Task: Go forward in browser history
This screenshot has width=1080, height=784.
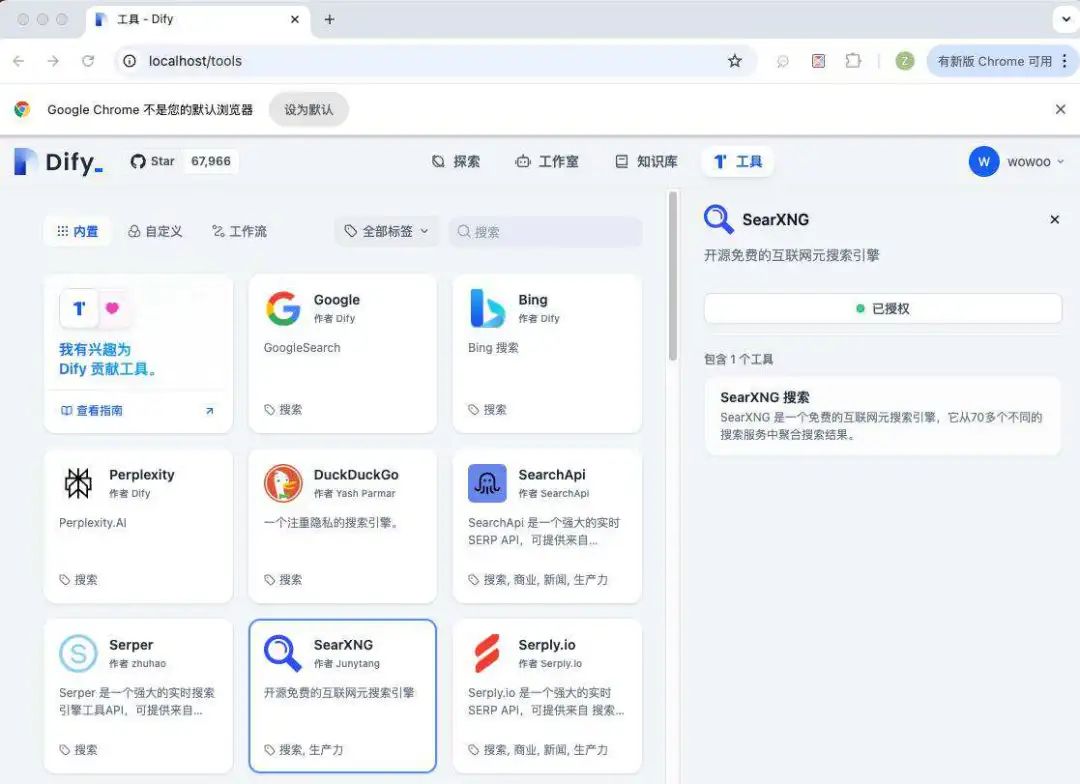Action: (x=53, y=61)
